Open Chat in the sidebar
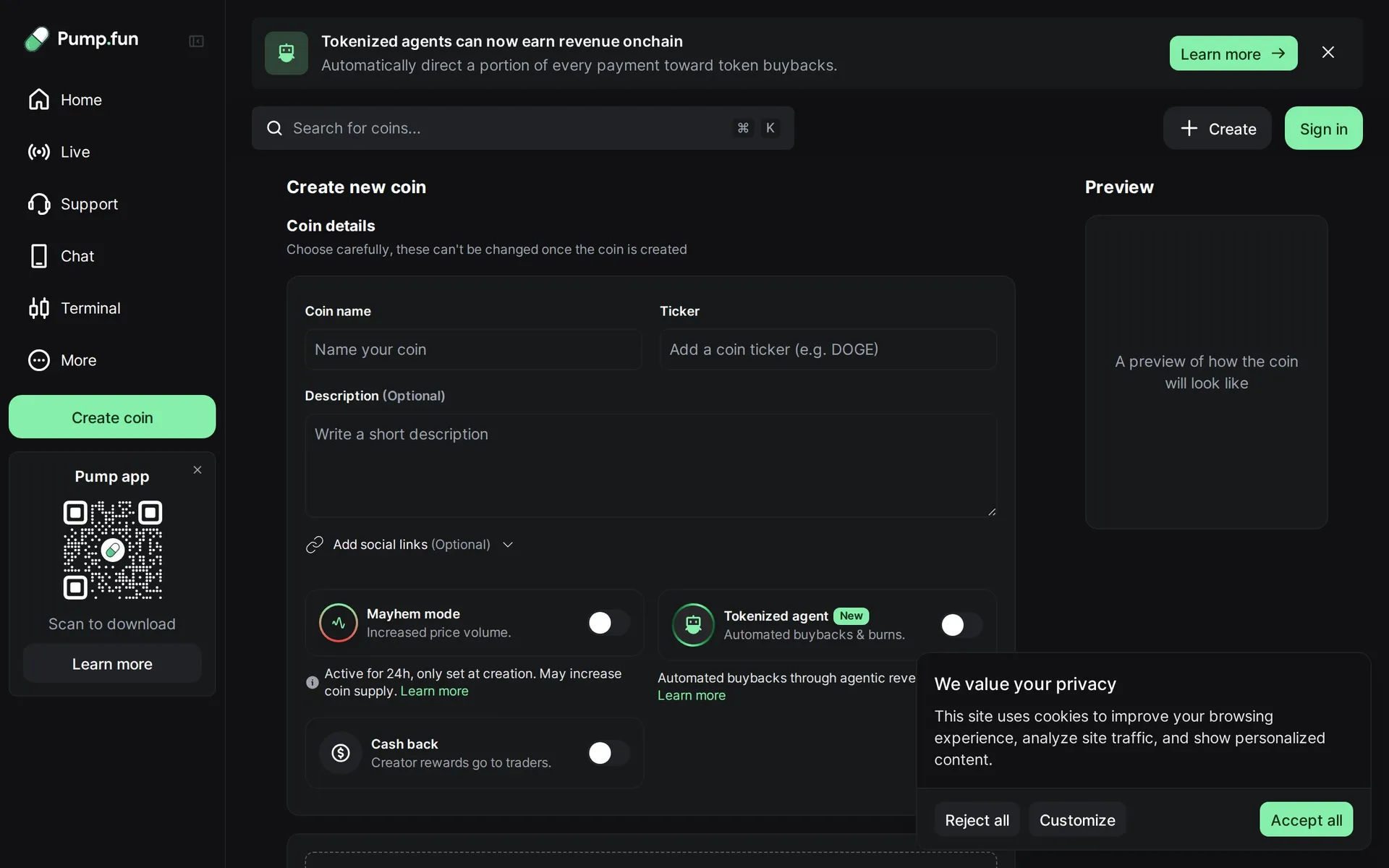Screen dimensions: 1389x868 tap(112, 256)
